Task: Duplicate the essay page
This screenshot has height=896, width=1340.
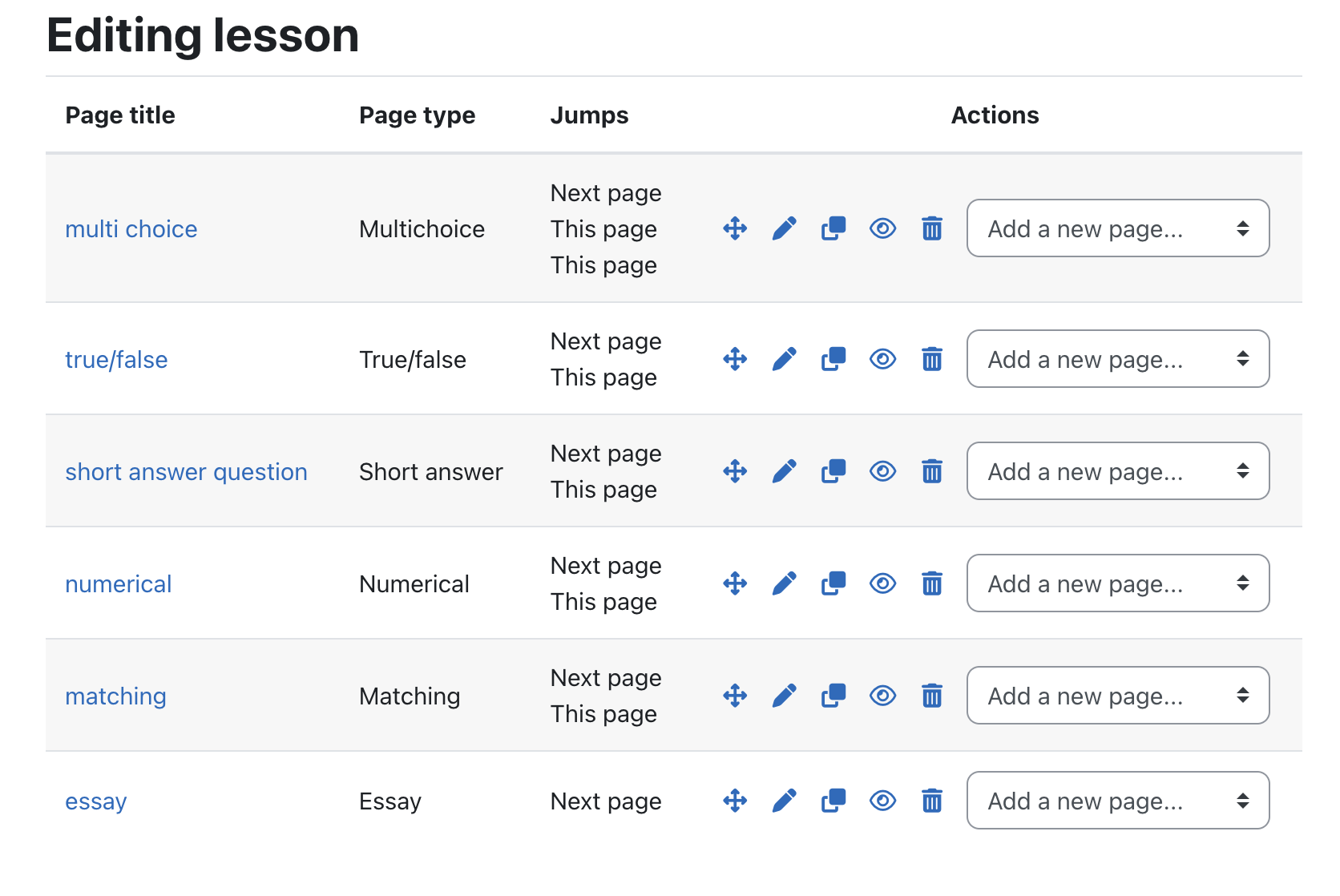Action: point(833,801)
